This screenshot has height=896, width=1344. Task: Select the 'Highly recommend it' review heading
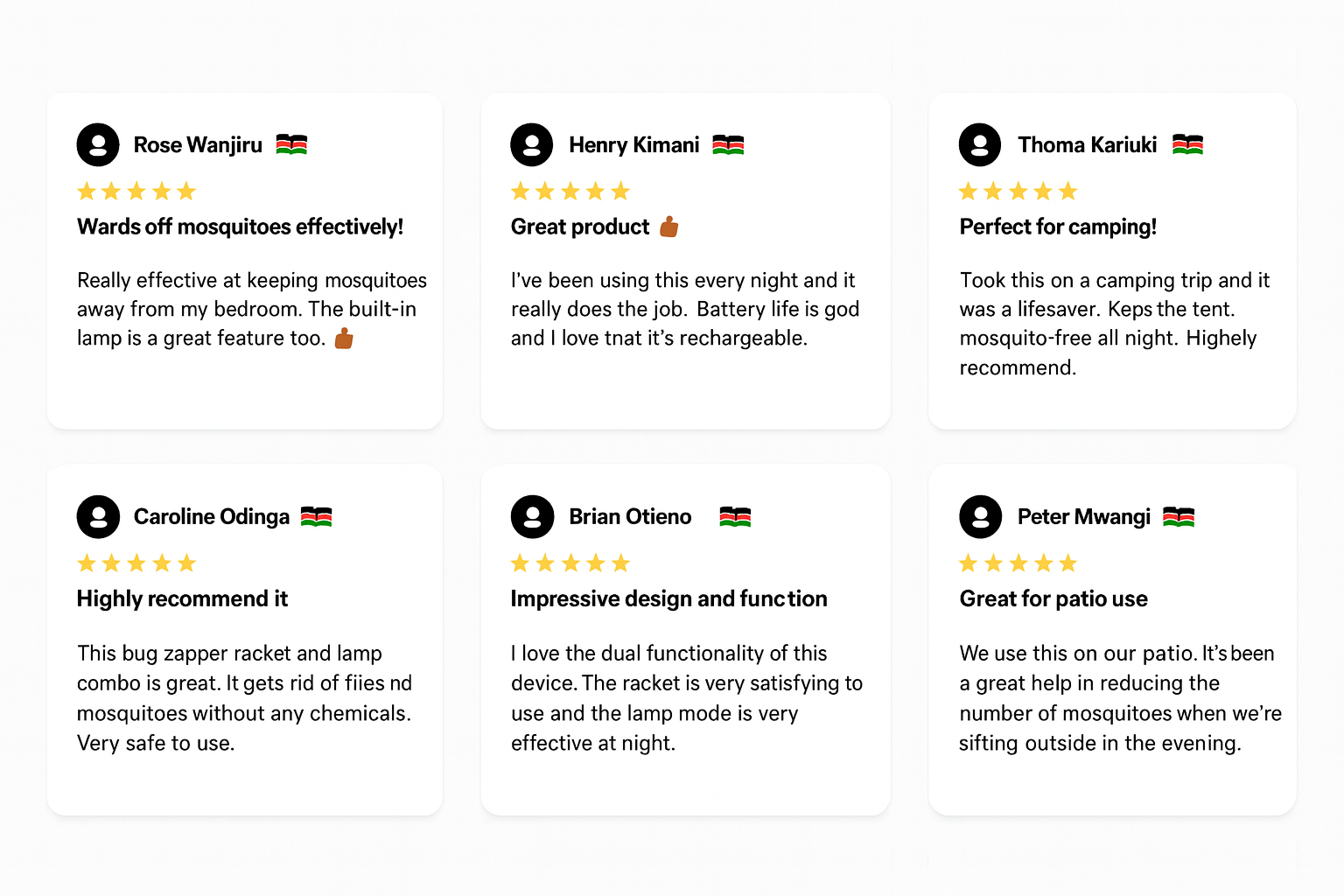click(182, 598)
